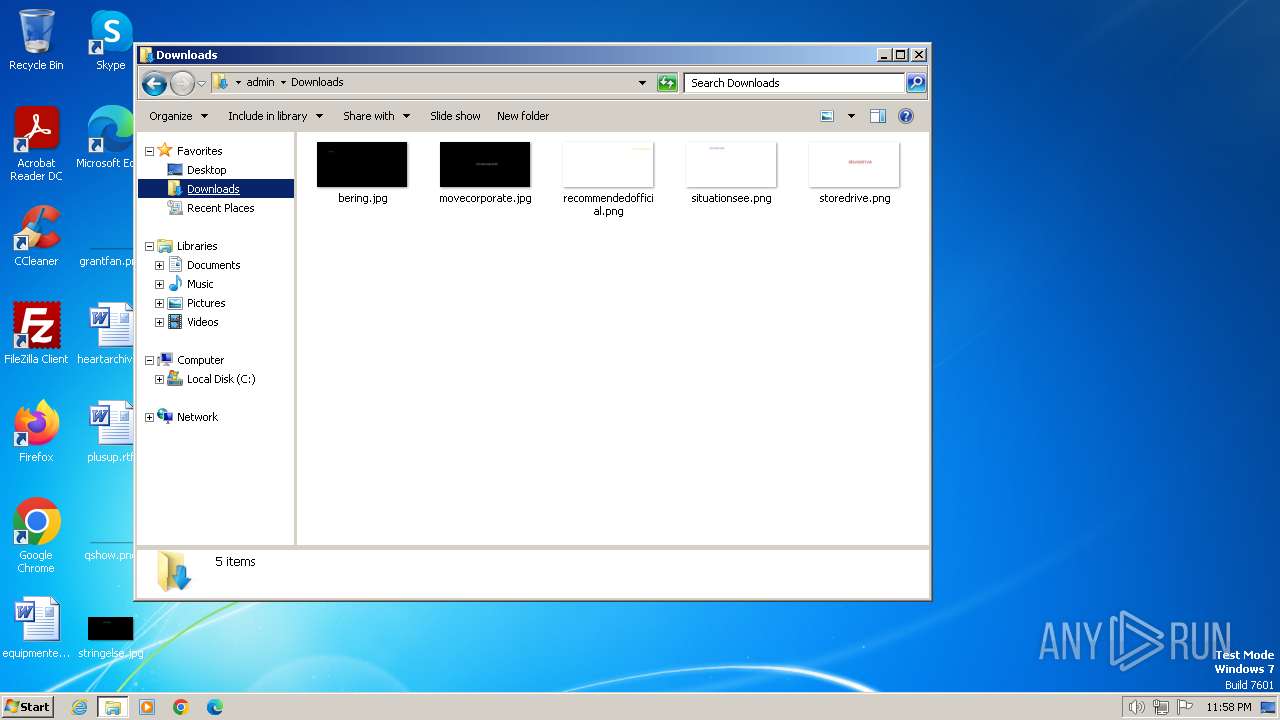
Task: Open Internet Explorer from taskbar
Action: pos(79,707)
